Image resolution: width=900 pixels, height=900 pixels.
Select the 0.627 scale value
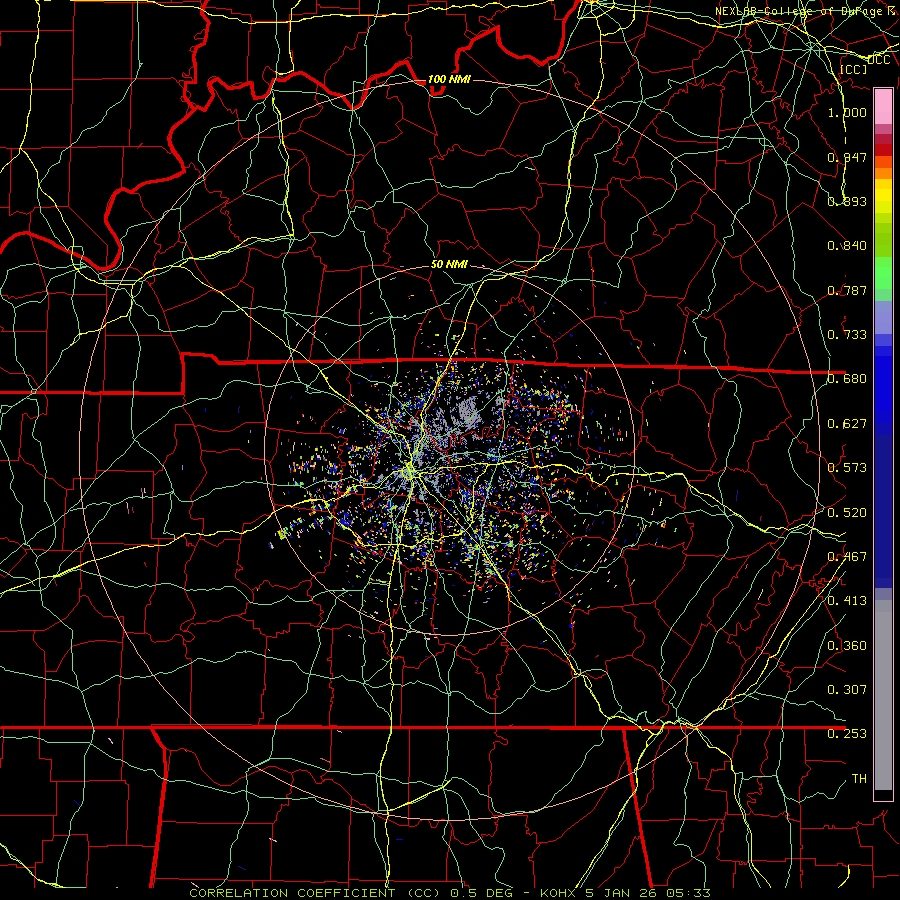pyautogui.click(x=847, y=424)
